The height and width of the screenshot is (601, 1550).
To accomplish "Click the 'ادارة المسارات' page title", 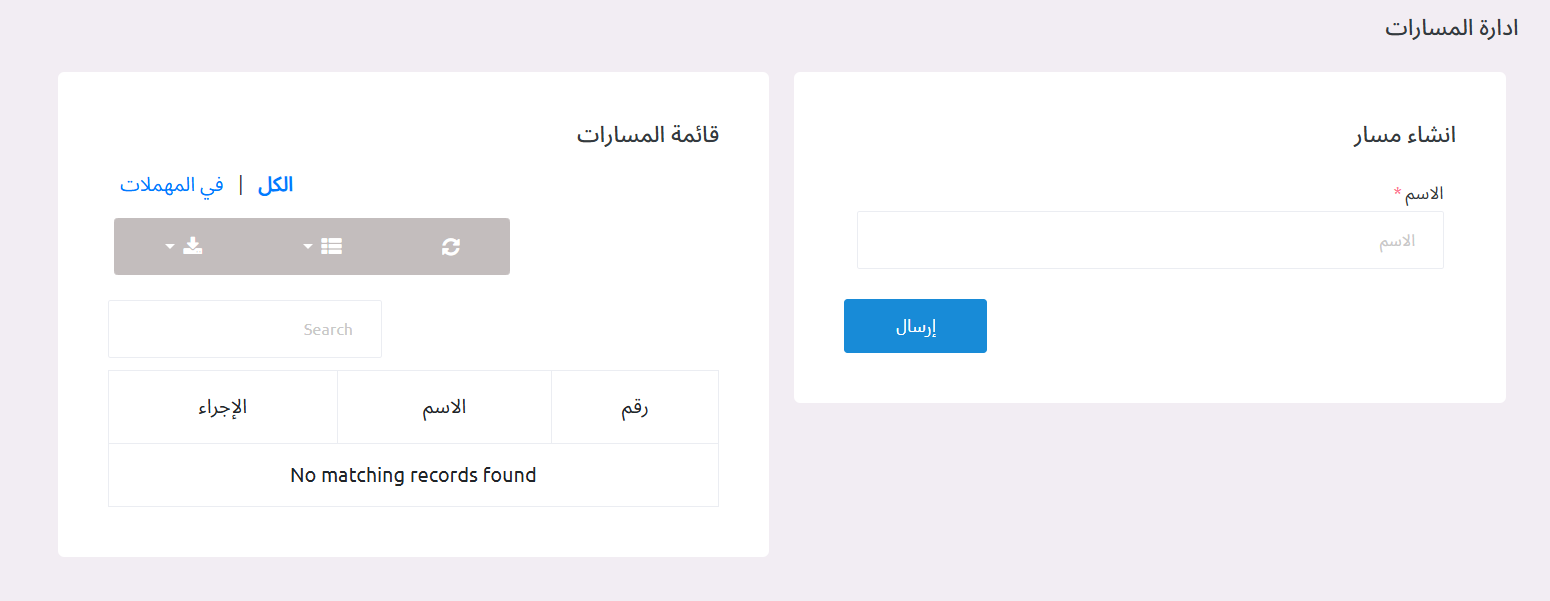I will 1451,27.
